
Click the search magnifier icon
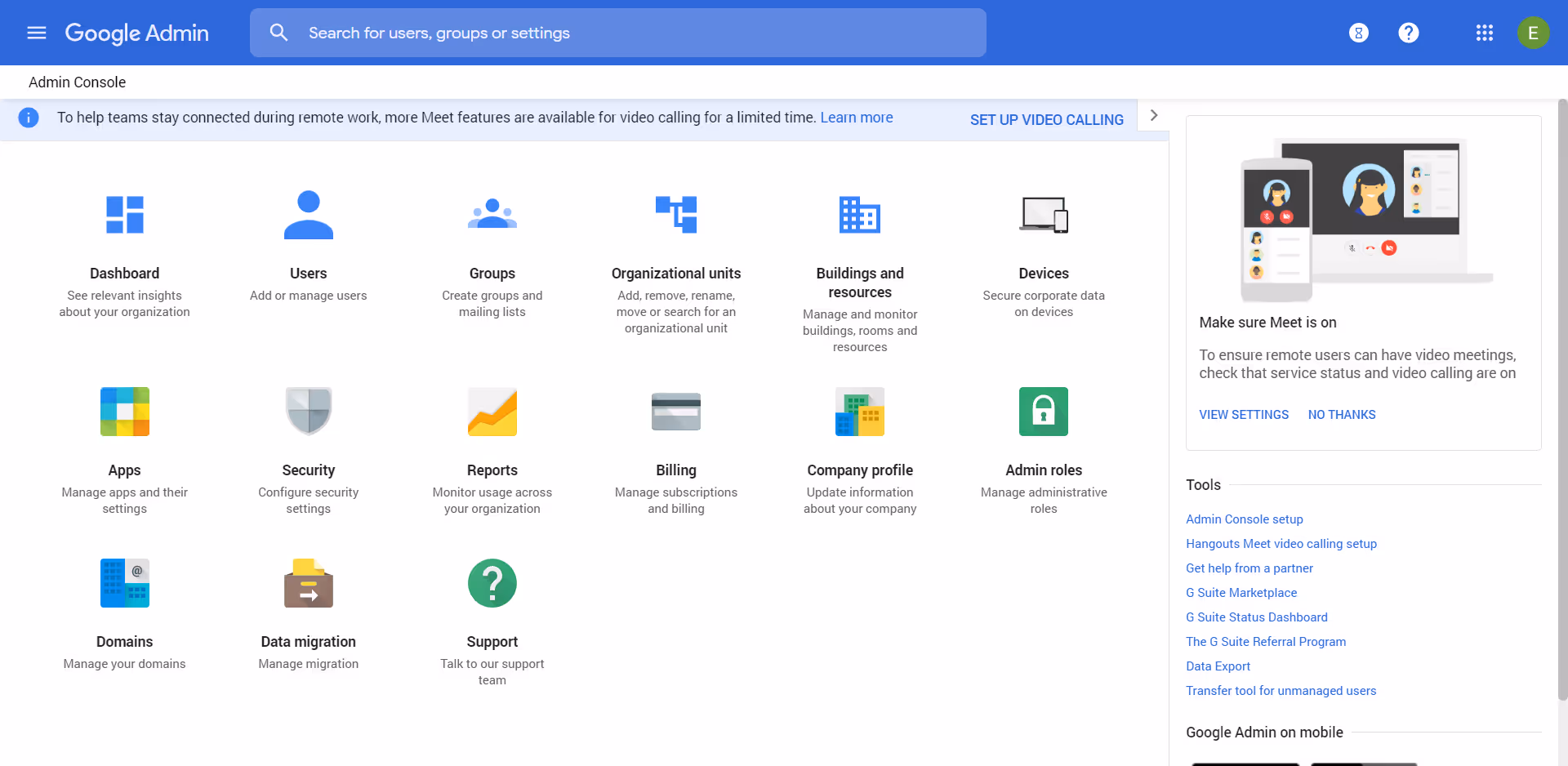(278, 33)
